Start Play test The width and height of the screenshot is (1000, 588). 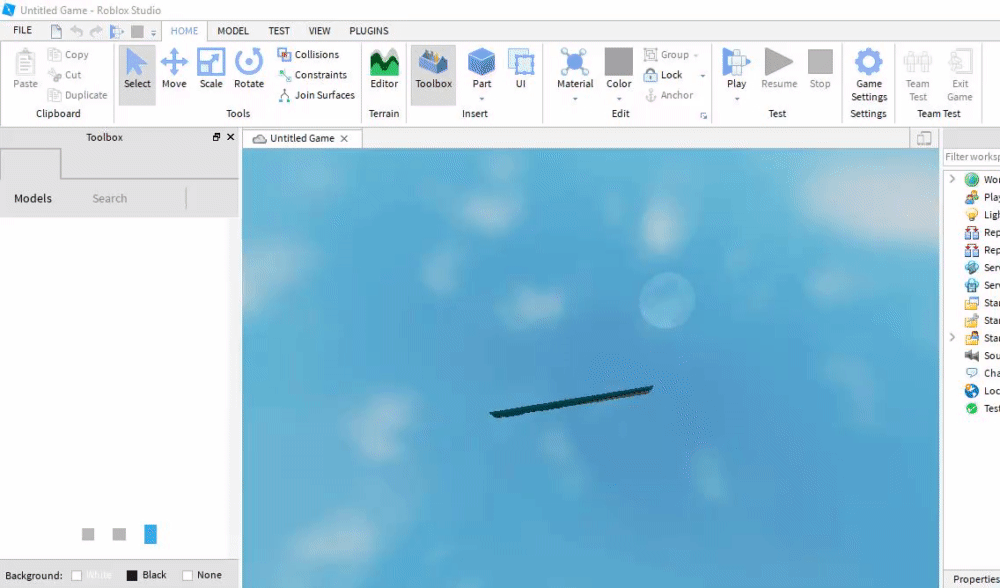coord(736,62)
